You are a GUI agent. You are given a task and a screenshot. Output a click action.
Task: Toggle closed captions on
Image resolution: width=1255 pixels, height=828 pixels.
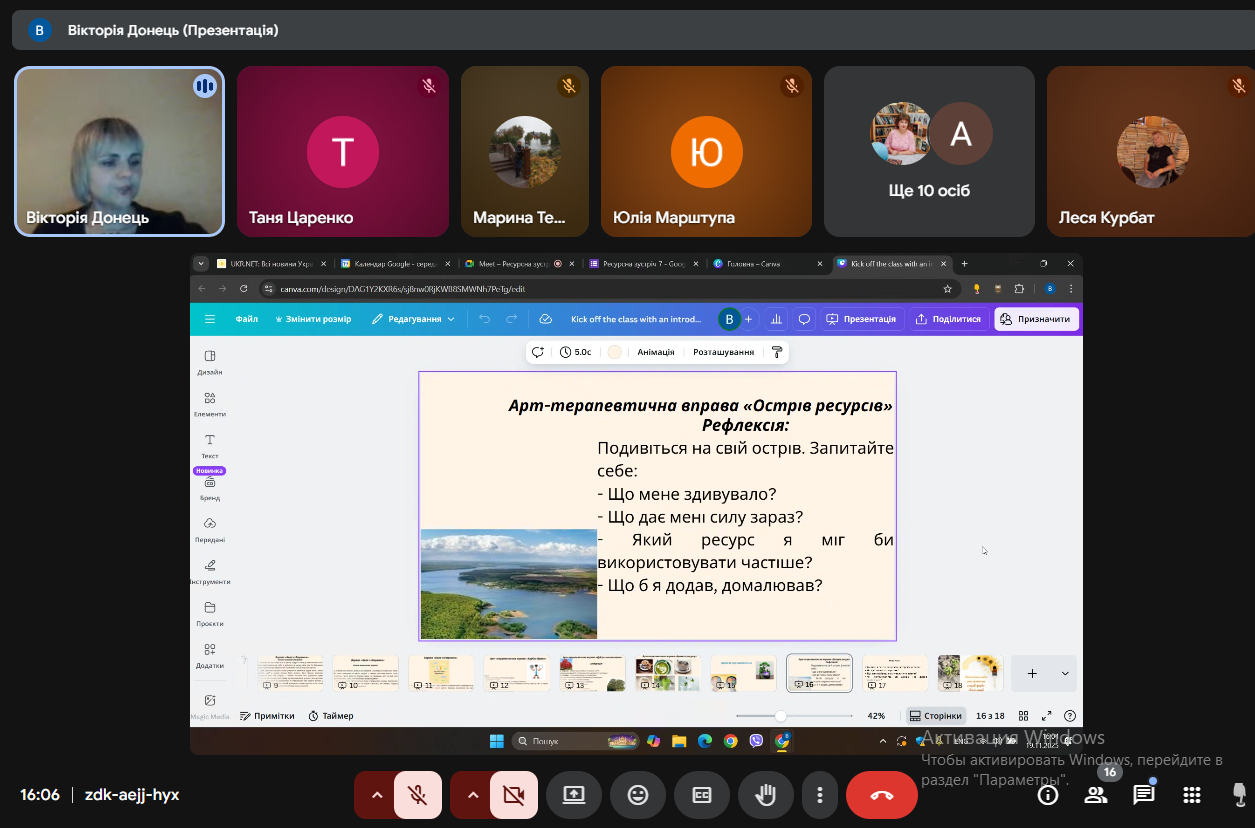(702, 795)
